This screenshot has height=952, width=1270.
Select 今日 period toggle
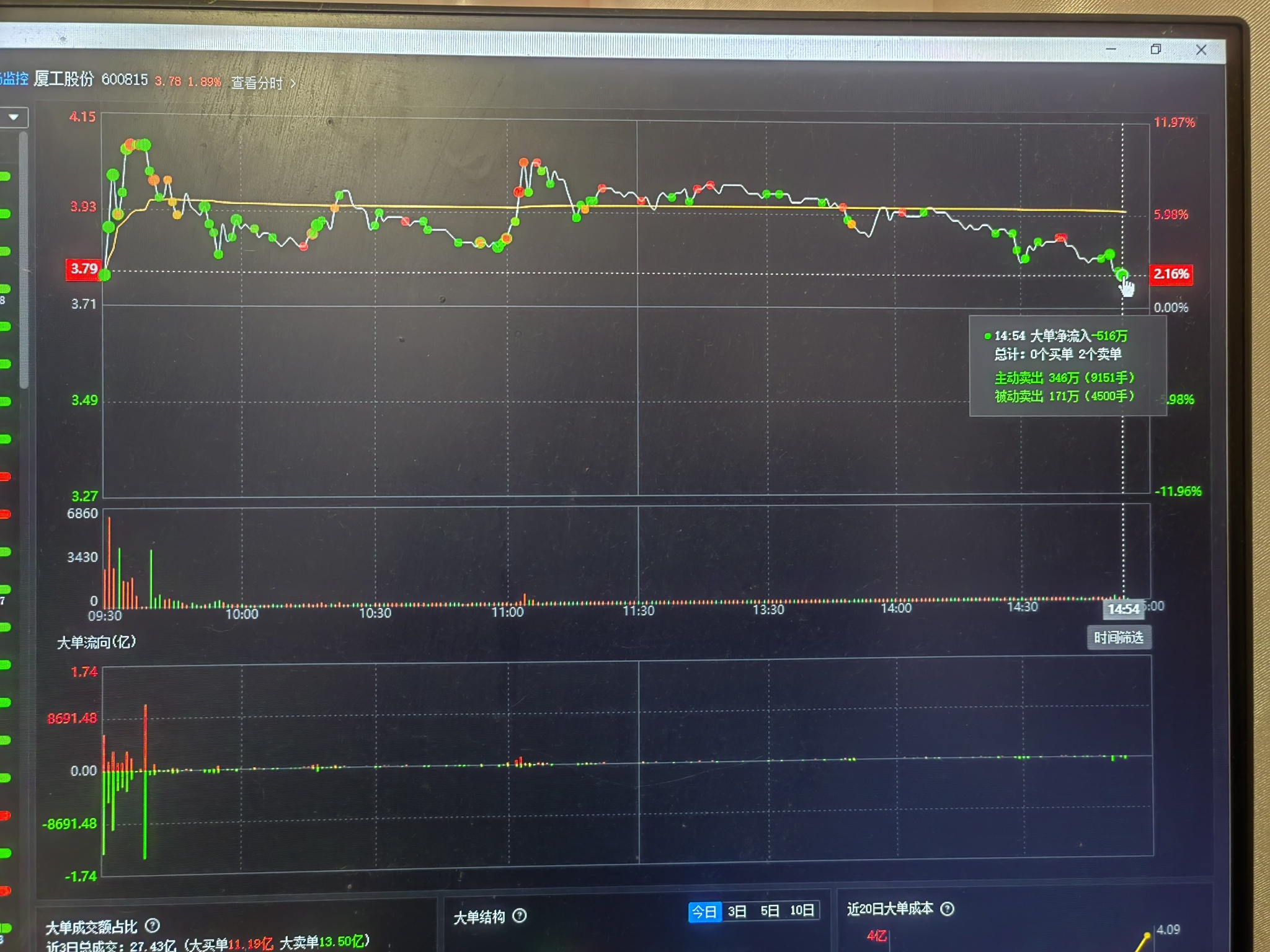[x=704, y=912]
